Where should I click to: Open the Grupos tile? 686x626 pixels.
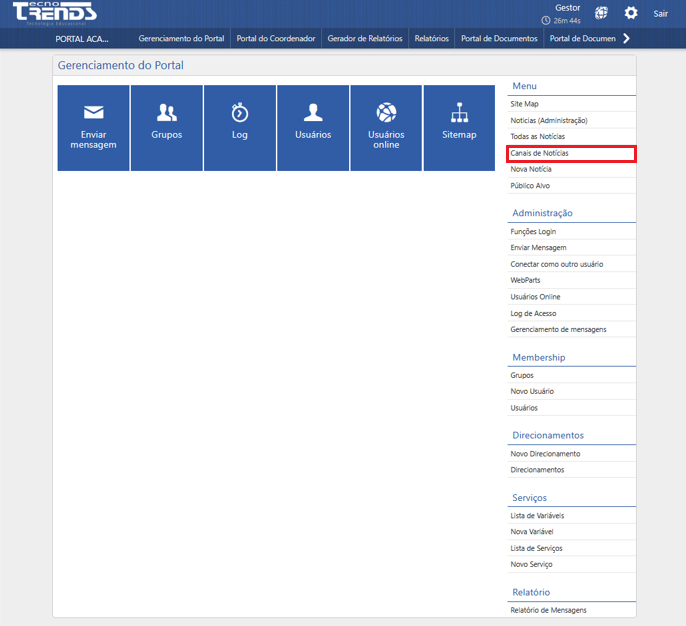click(x=167, y=128)
